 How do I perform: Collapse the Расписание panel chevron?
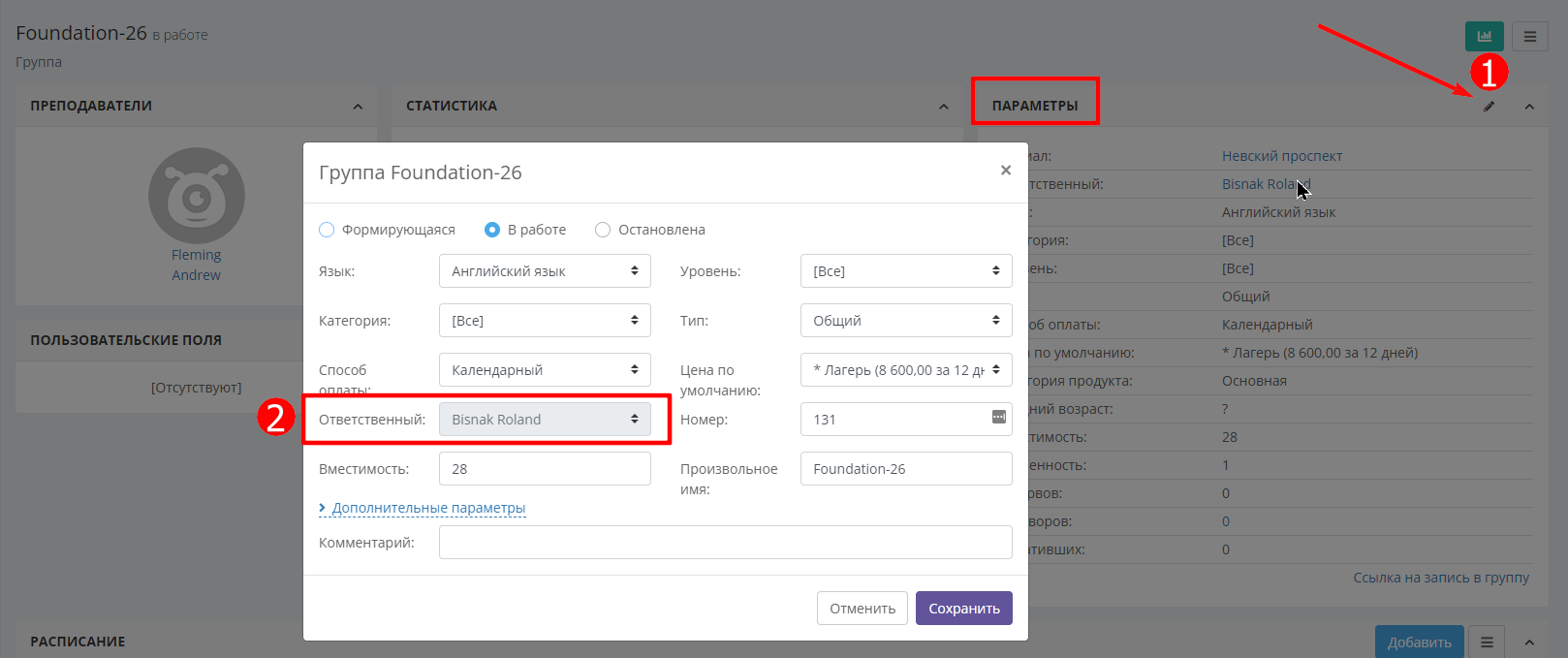(x=1529, y=642)
